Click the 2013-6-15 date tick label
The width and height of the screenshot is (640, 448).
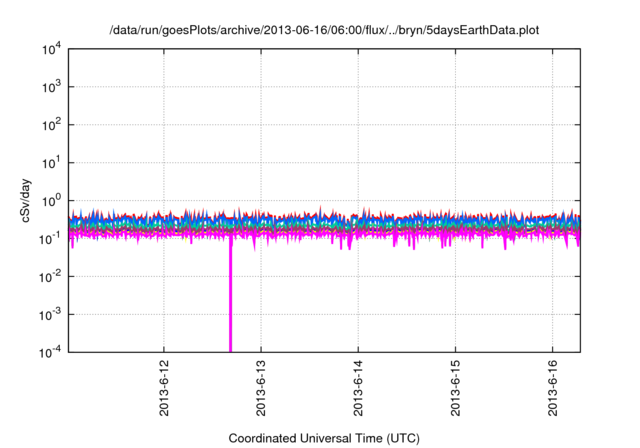point(456,388)
